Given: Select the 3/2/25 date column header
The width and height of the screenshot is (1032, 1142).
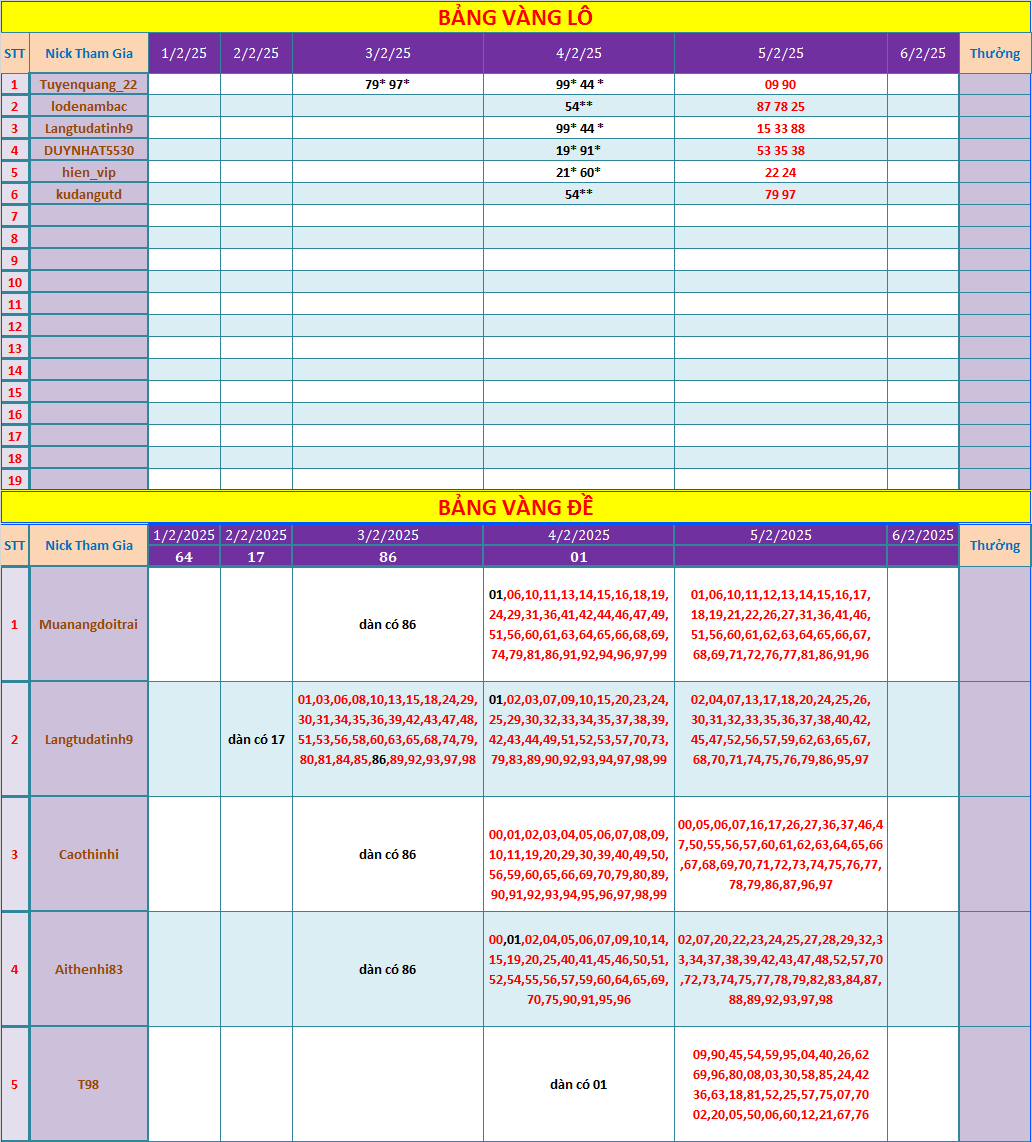Looking at the screenshot, I should point(388,53).
